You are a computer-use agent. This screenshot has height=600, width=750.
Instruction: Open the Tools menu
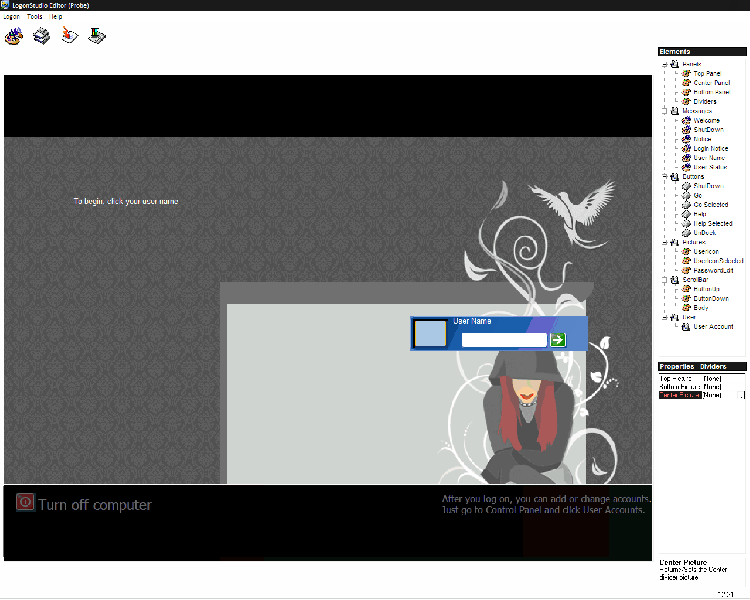pos(35,17)
